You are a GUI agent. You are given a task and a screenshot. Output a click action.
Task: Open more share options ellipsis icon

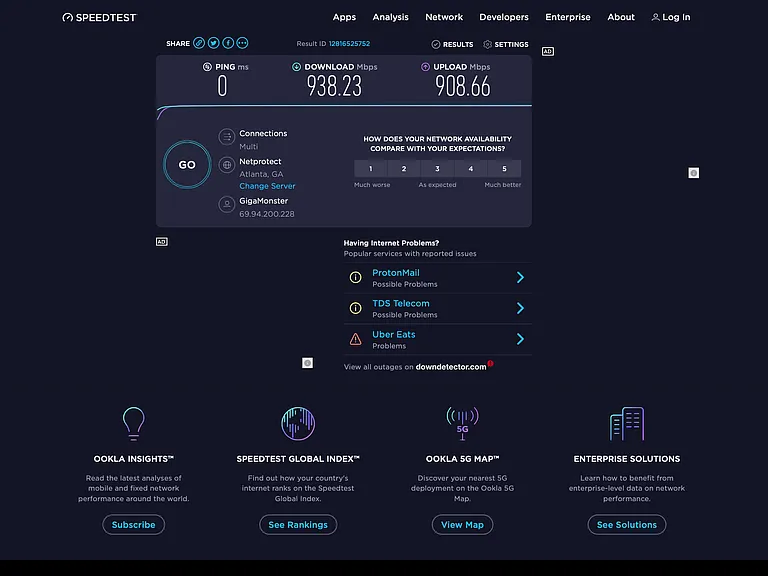click(x=242, y=43)
